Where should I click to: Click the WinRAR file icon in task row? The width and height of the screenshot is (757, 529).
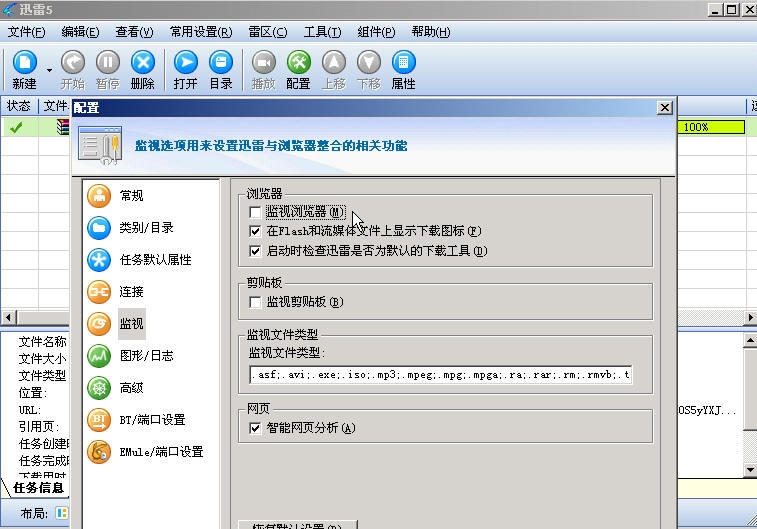[x=63, y=127]
